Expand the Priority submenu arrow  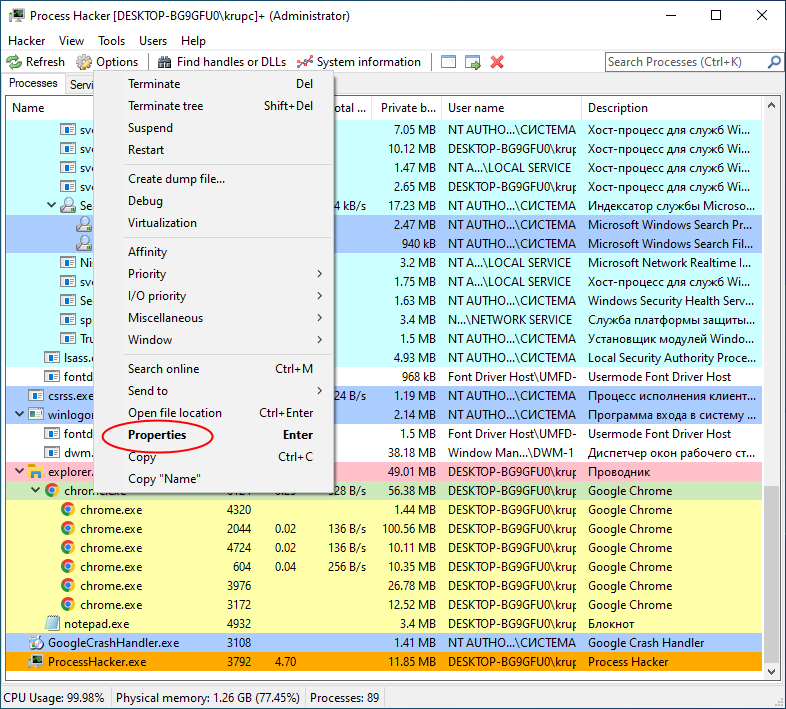point(319,274)
